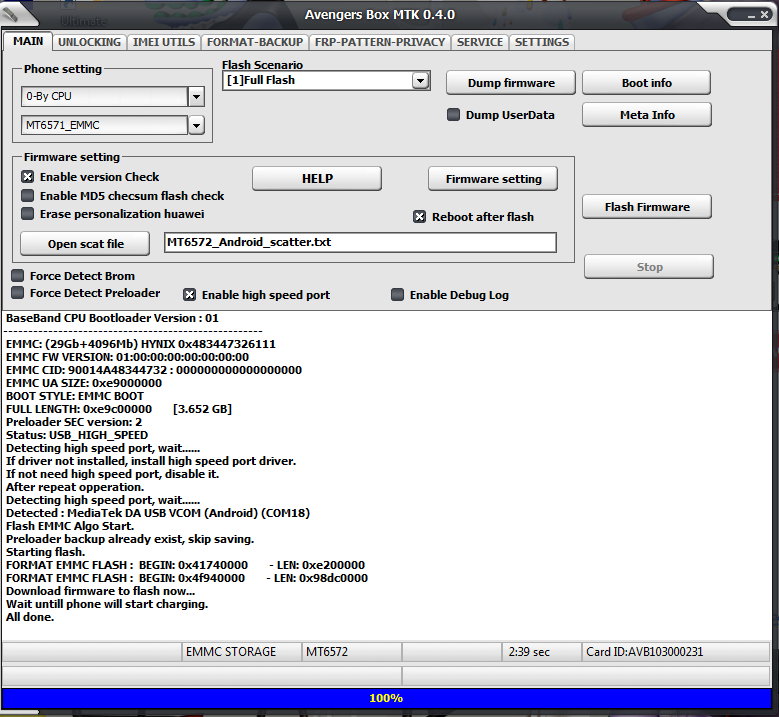Screen dimensions: 779x717
Task: Go to the FORMAT-BACKUP tab
Action: [x=255, y=42]
